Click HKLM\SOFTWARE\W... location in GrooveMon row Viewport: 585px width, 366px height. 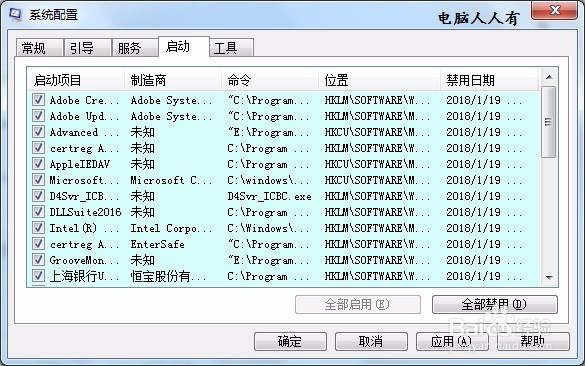(377, 260)
